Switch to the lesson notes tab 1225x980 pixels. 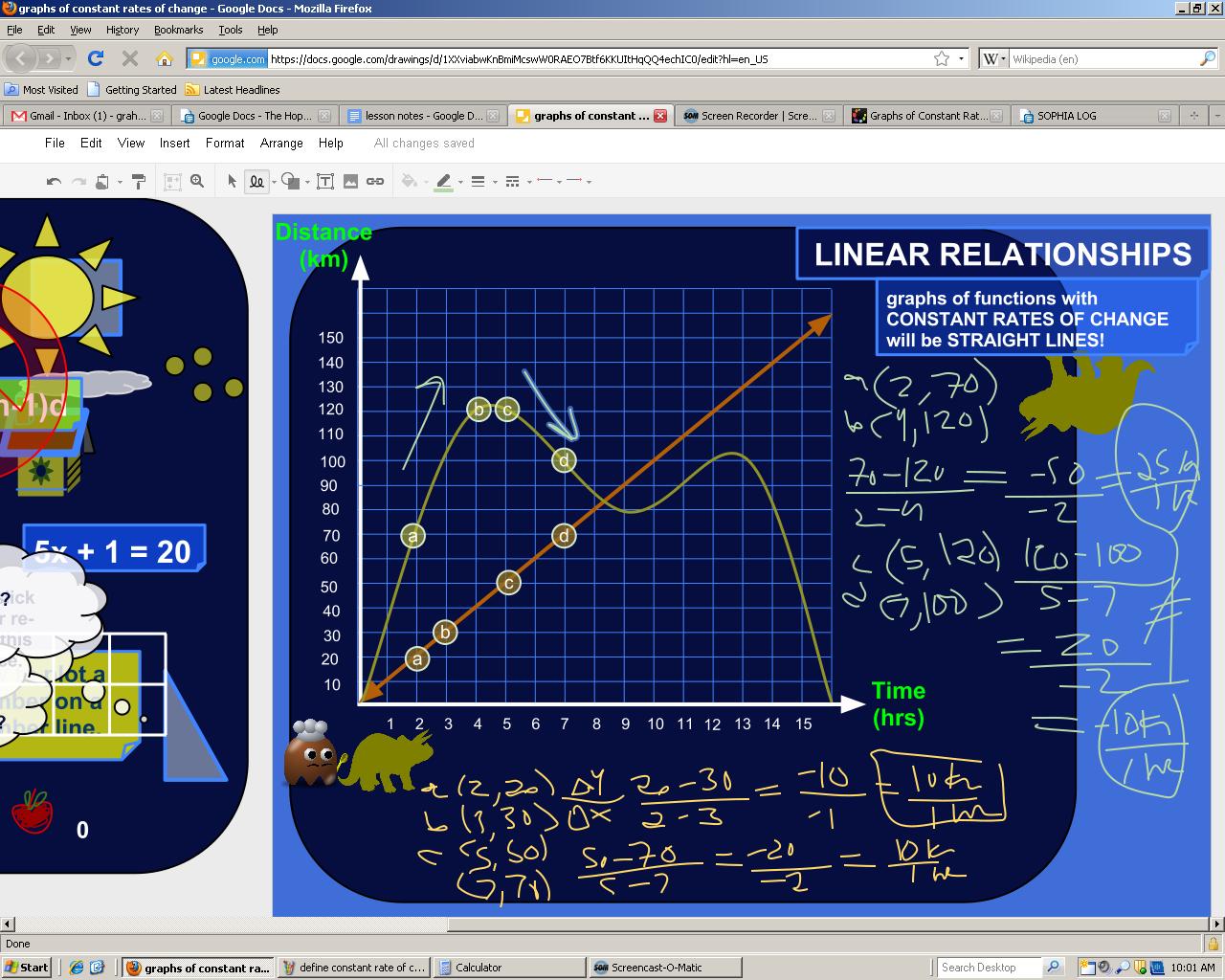point(423,116)
